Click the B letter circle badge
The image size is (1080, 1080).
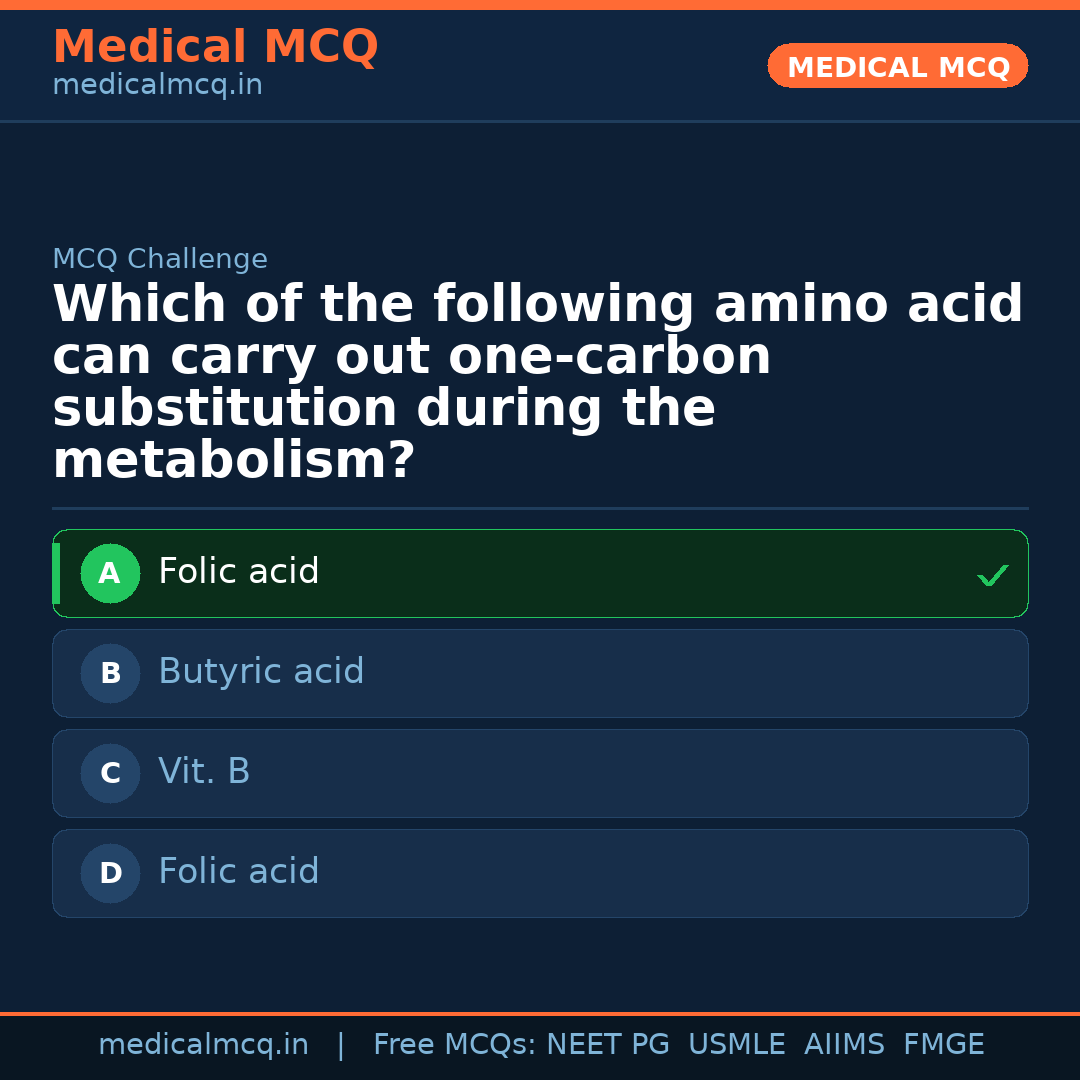(110, 674)
